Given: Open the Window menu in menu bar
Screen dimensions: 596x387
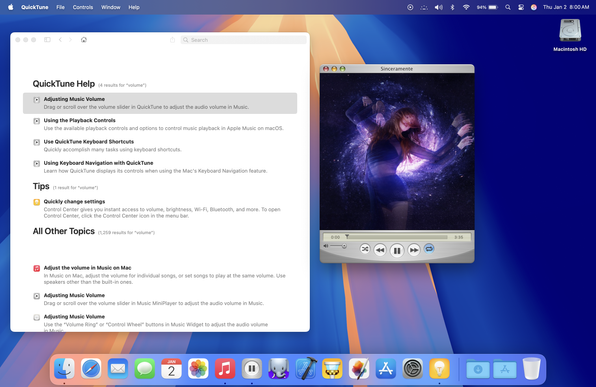Looking at the screenshot, I should tap(111, 7).
